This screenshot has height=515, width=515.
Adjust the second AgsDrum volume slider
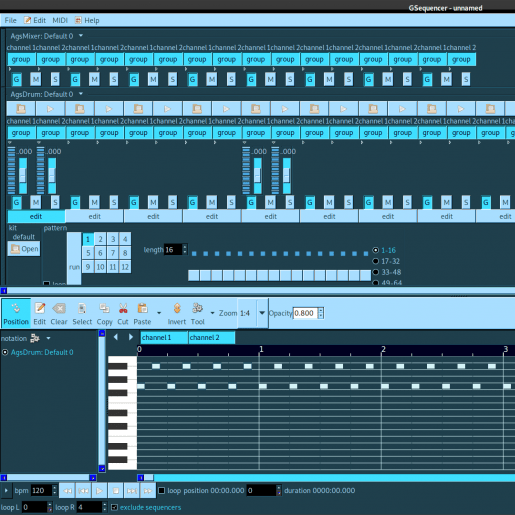tap(52, 176)
